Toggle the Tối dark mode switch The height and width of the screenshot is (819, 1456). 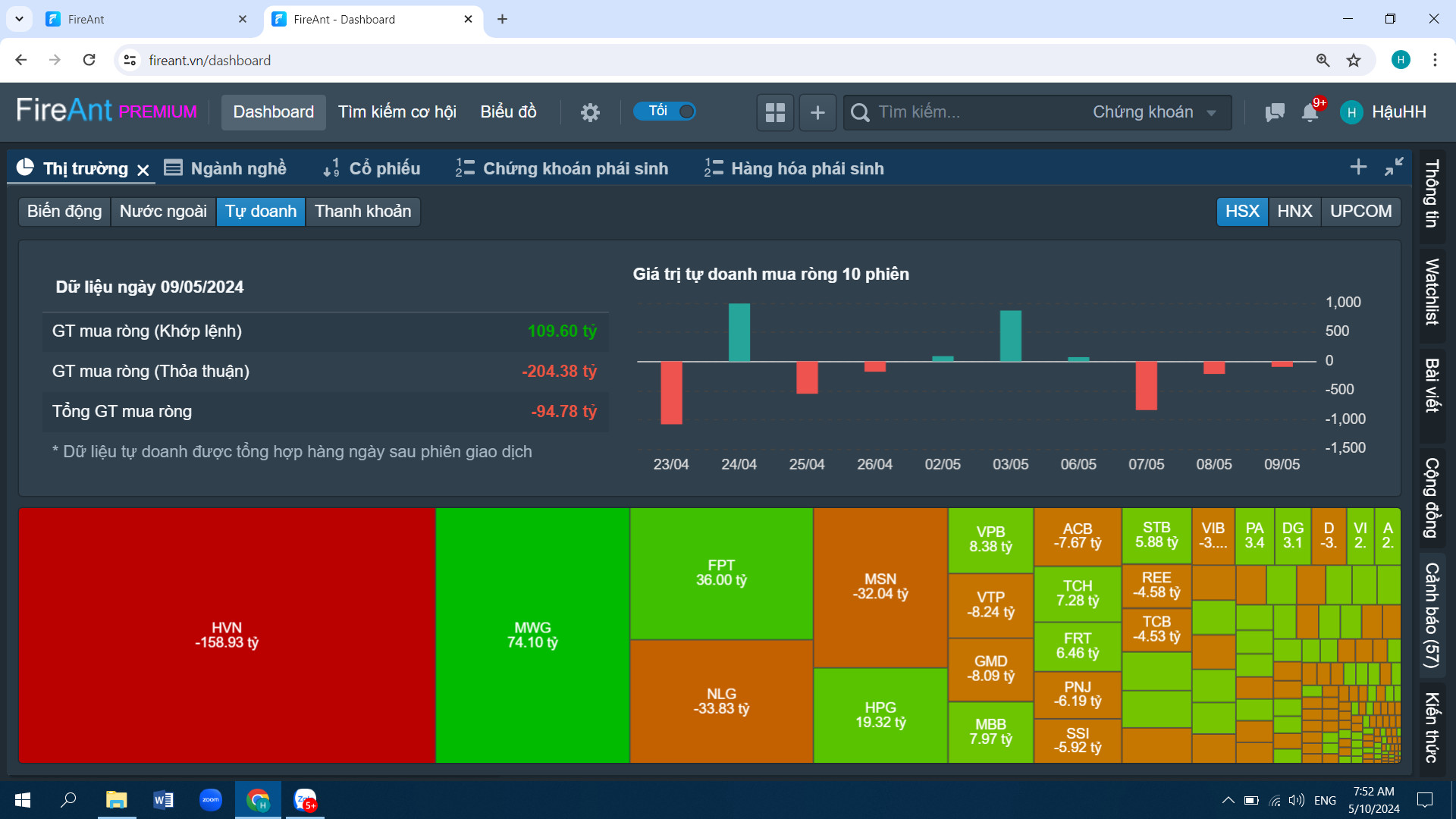point(665,111)
